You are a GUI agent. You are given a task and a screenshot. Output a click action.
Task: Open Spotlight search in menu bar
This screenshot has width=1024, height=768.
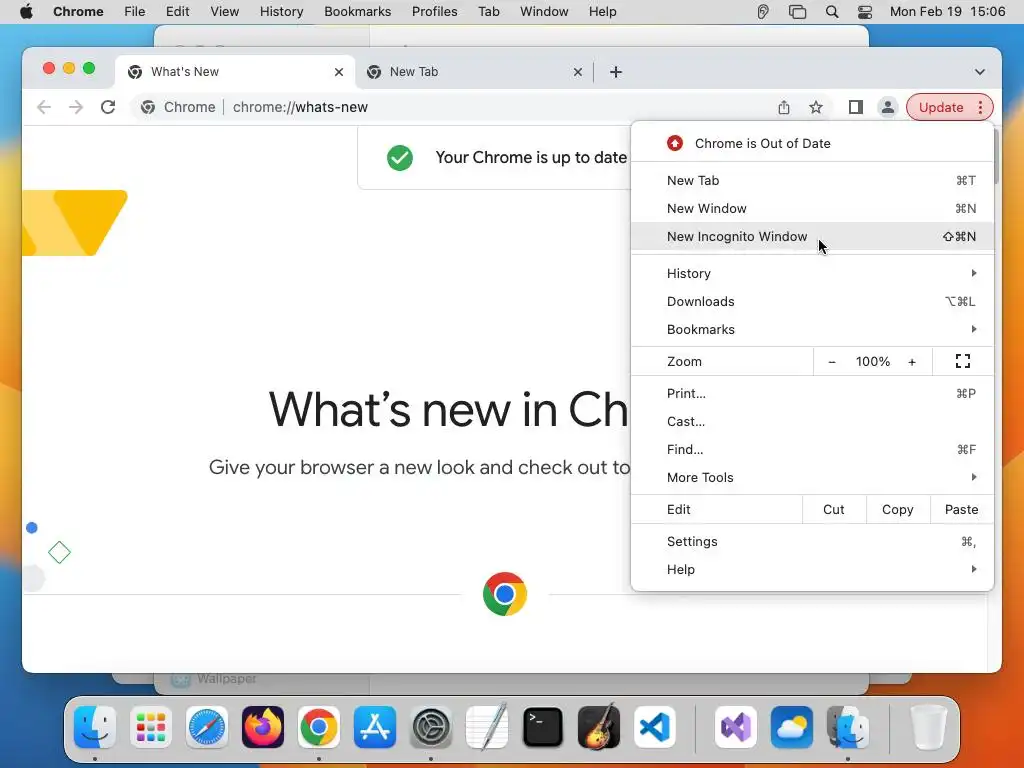831,12
